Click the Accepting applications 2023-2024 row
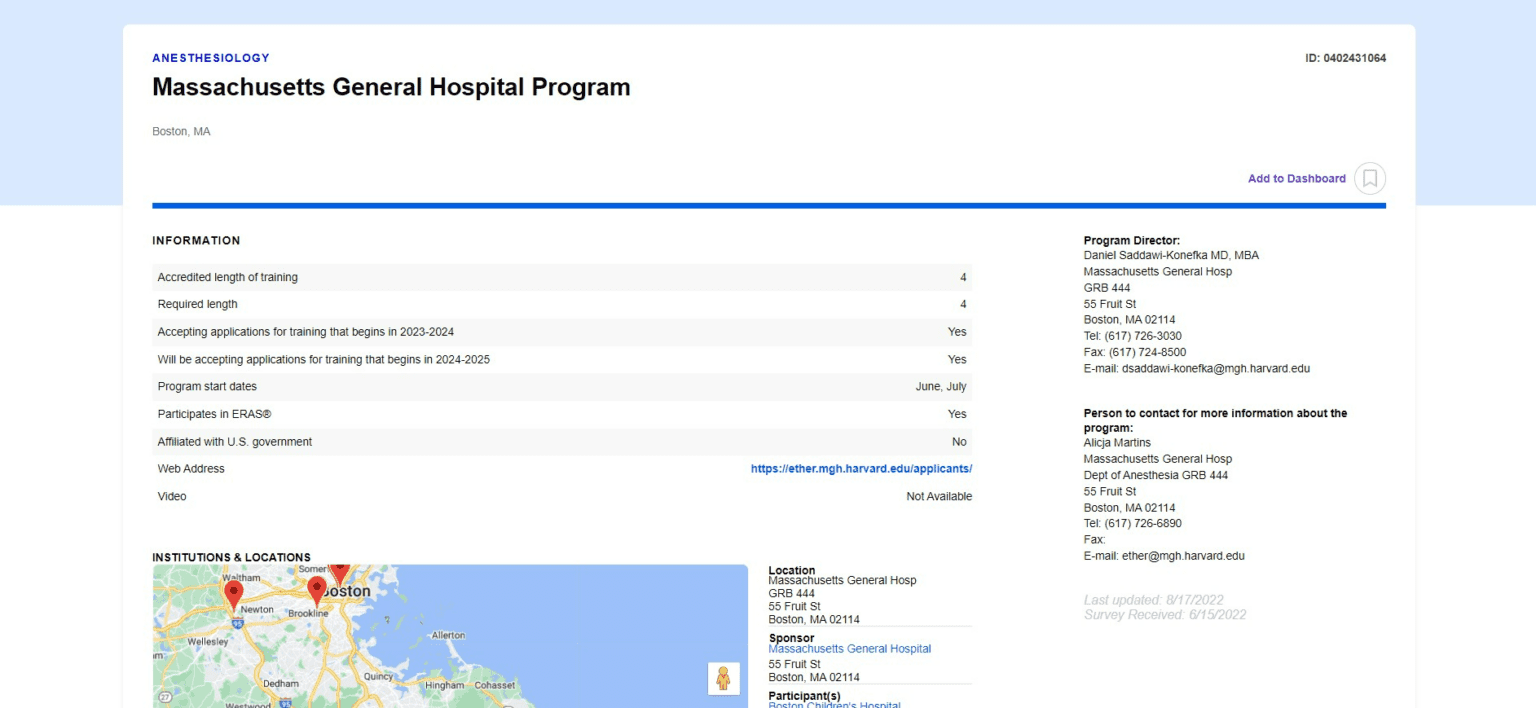The height and width of the screenshot is (708, 1536). point(562,332)
